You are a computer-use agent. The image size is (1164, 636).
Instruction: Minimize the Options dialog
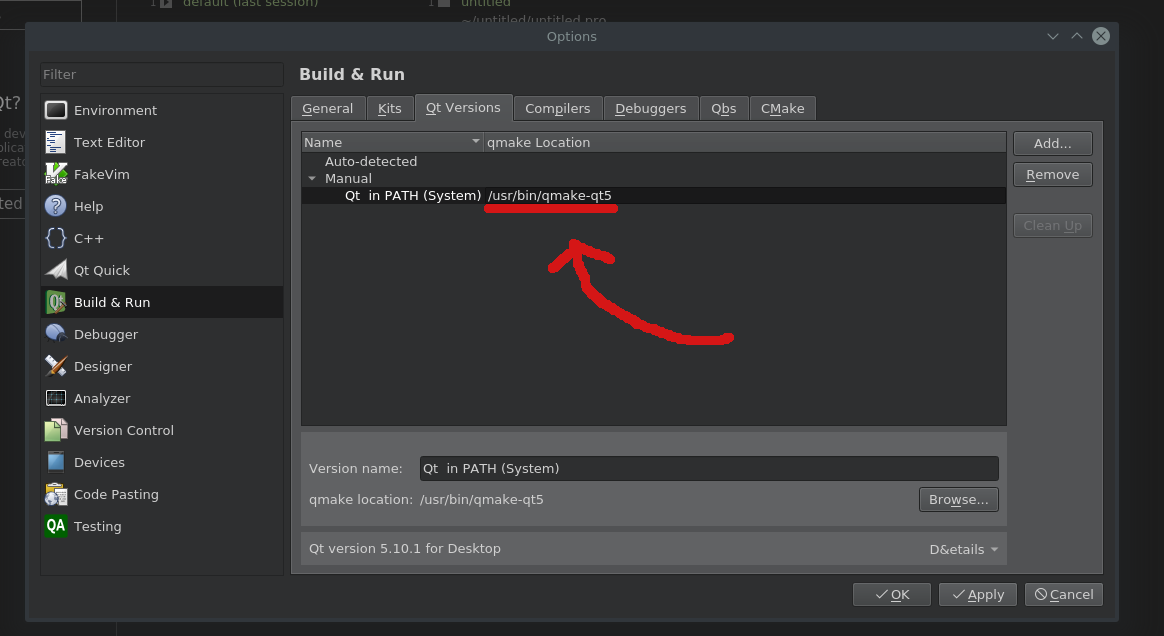(x=1053, y=36)
